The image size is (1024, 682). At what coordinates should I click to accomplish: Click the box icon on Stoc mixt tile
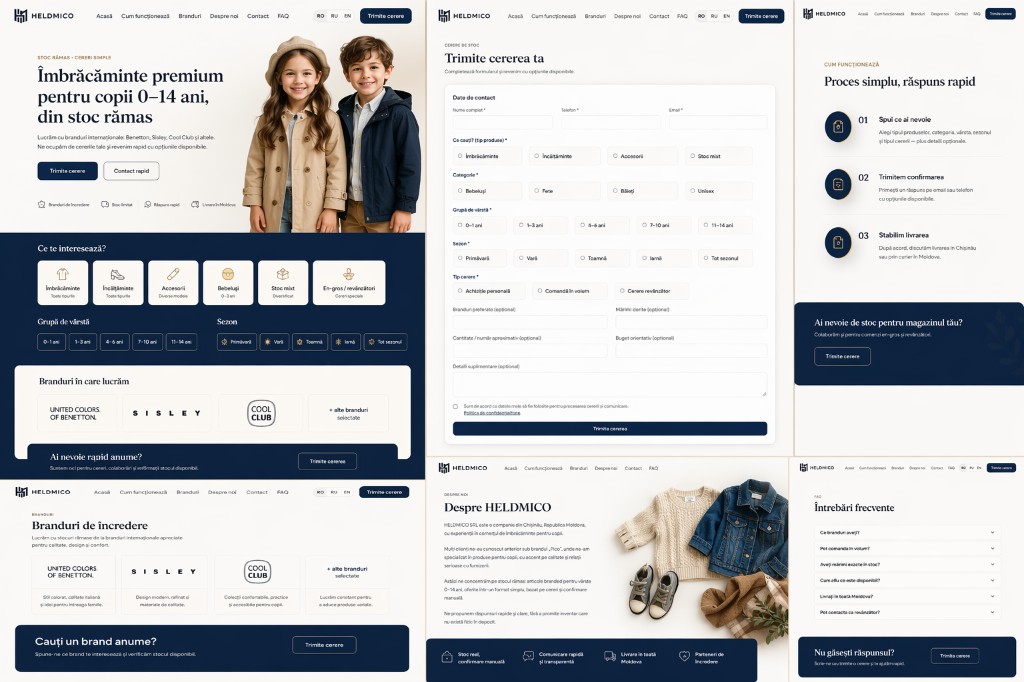[283, 273]
